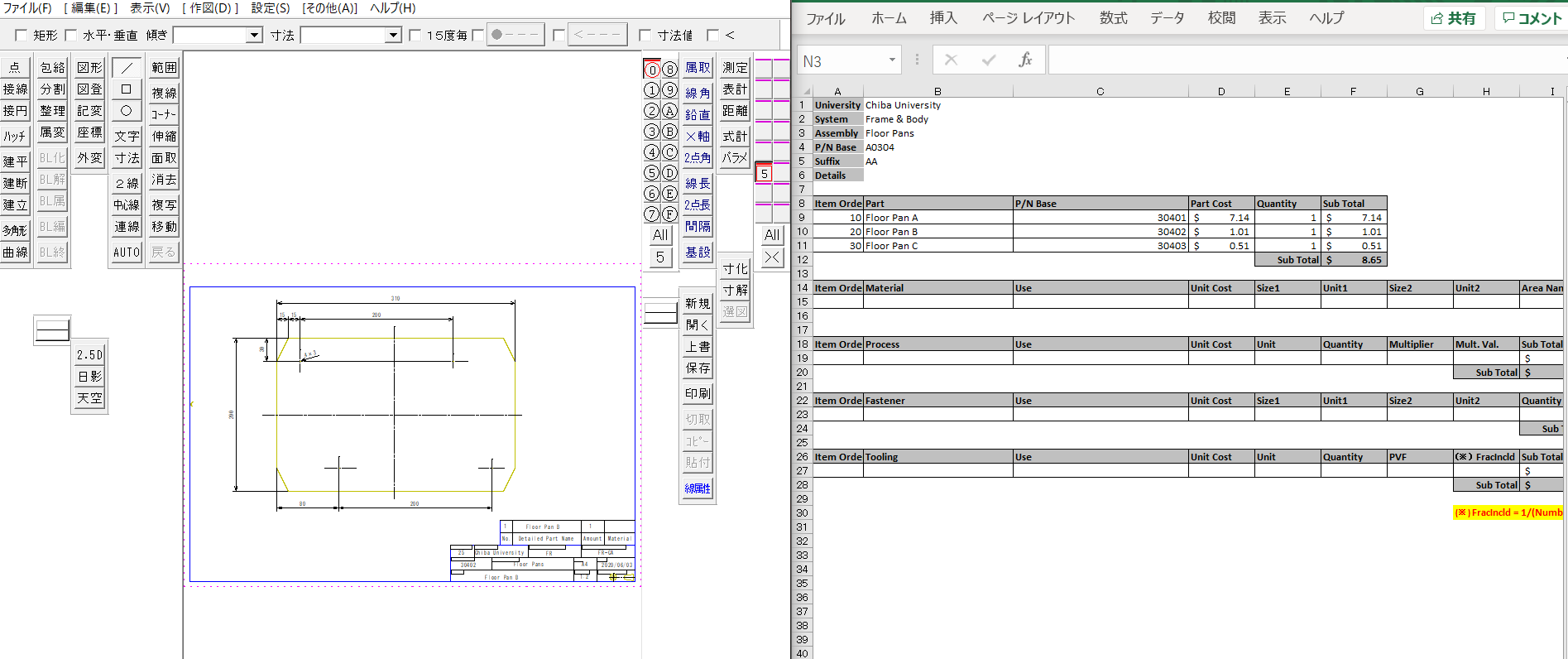Click the 開く open file button

point(698,325)
